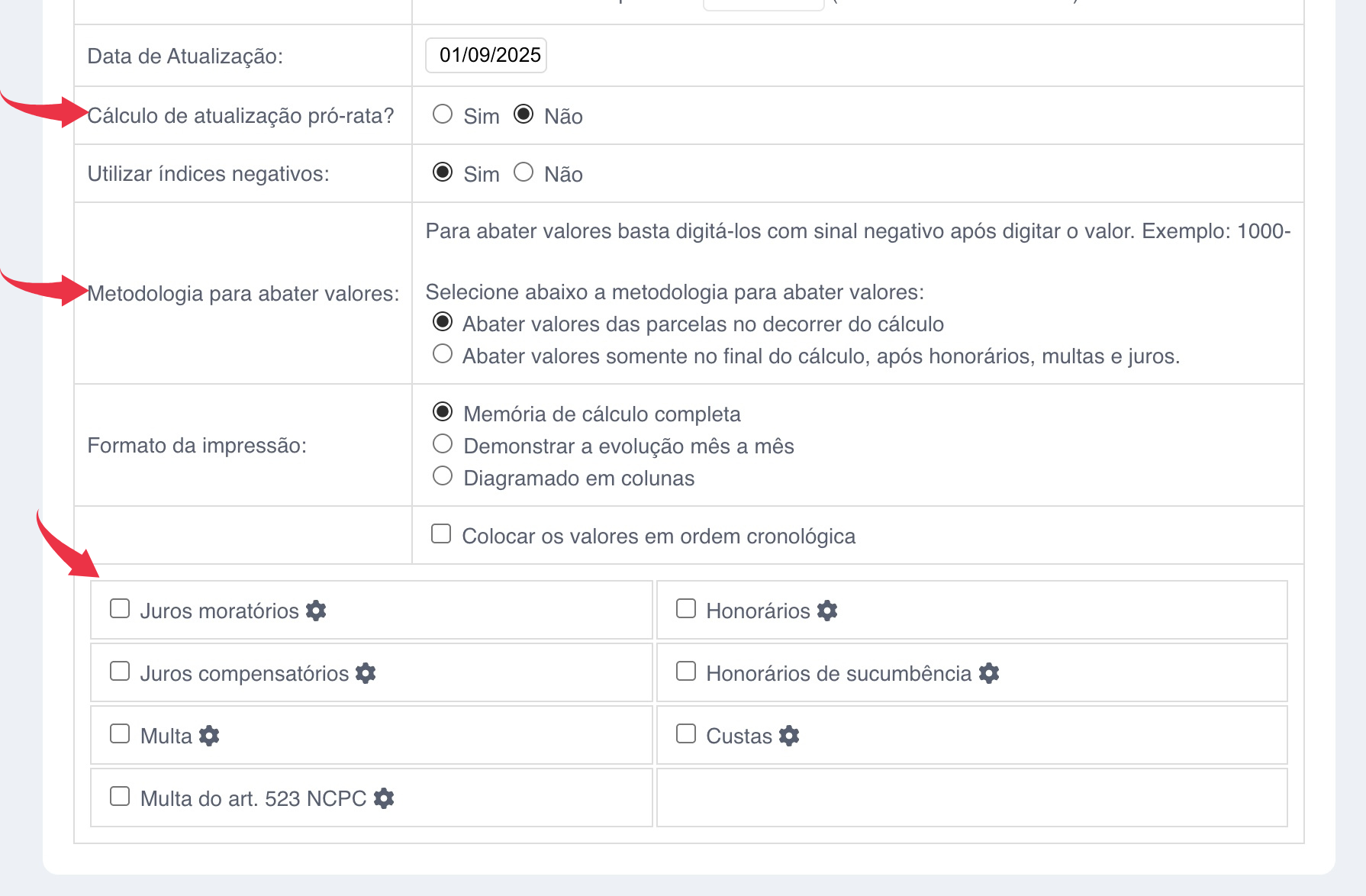Click the gear icon beside Honorários
Viewport: 1366px width, 896px height.
(x=827, y=611)
